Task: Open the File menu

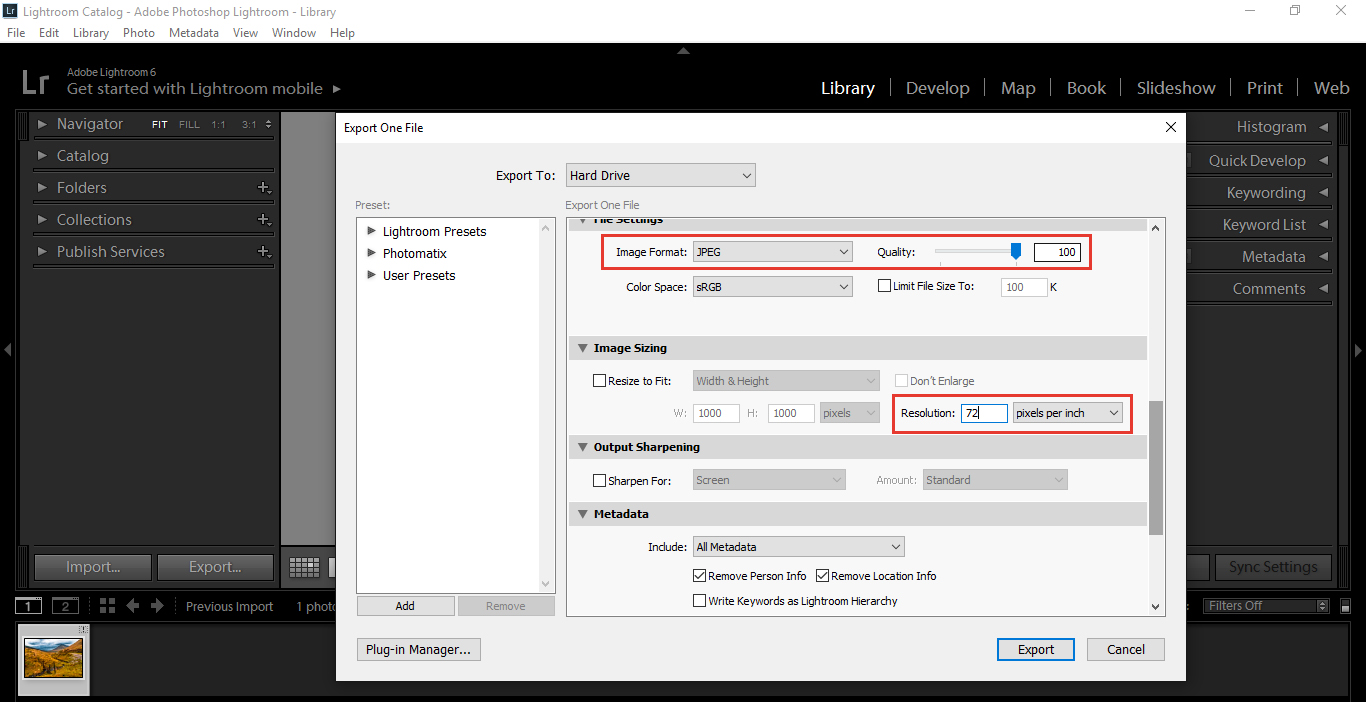Action: pos(16,33)
